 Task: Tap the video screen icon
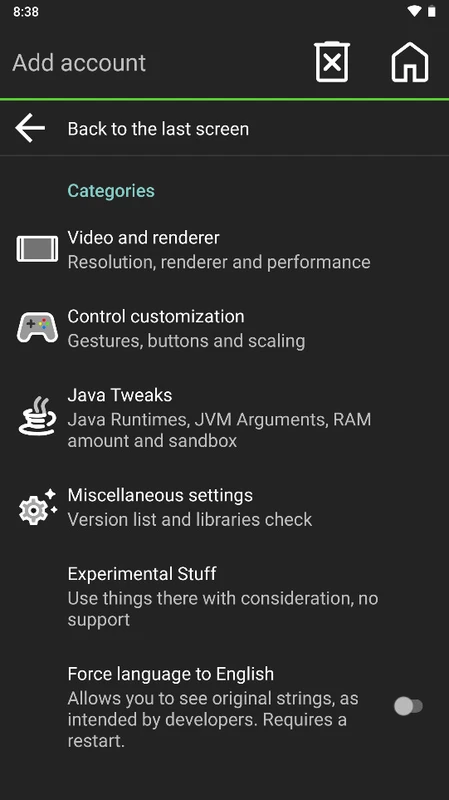point(37,249)
